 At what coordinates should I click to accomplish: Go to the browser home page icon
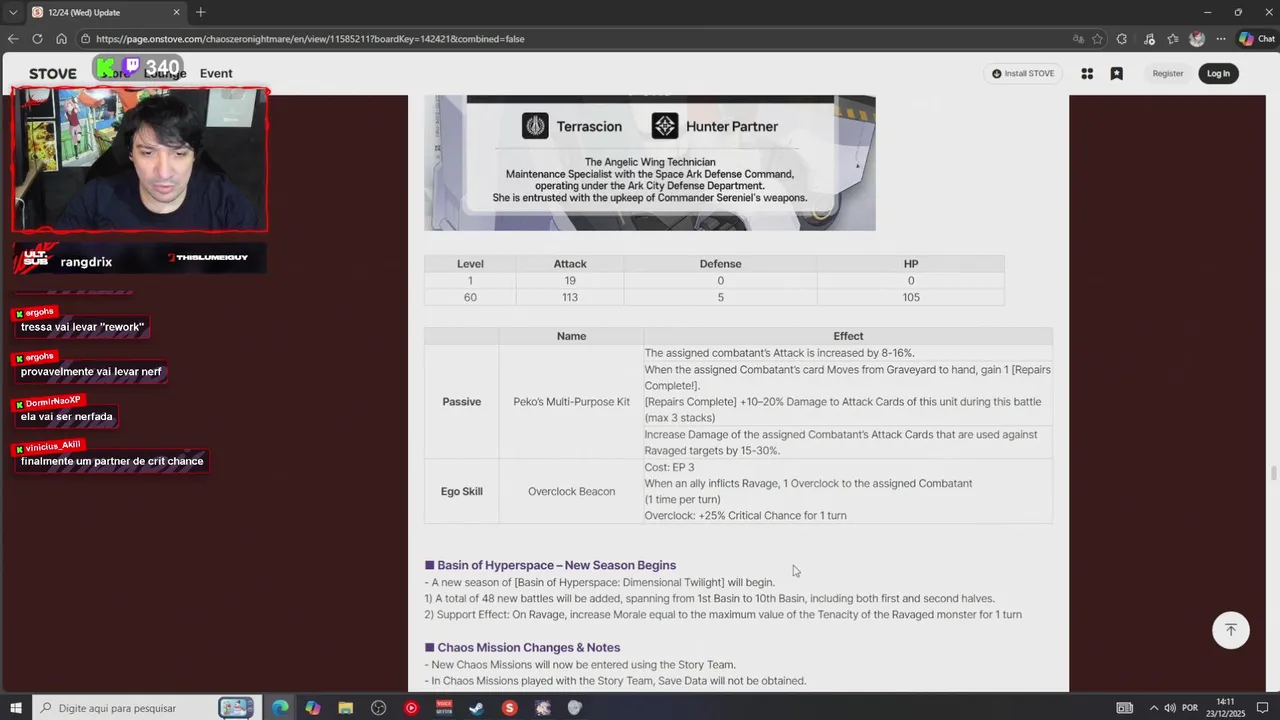61,39
